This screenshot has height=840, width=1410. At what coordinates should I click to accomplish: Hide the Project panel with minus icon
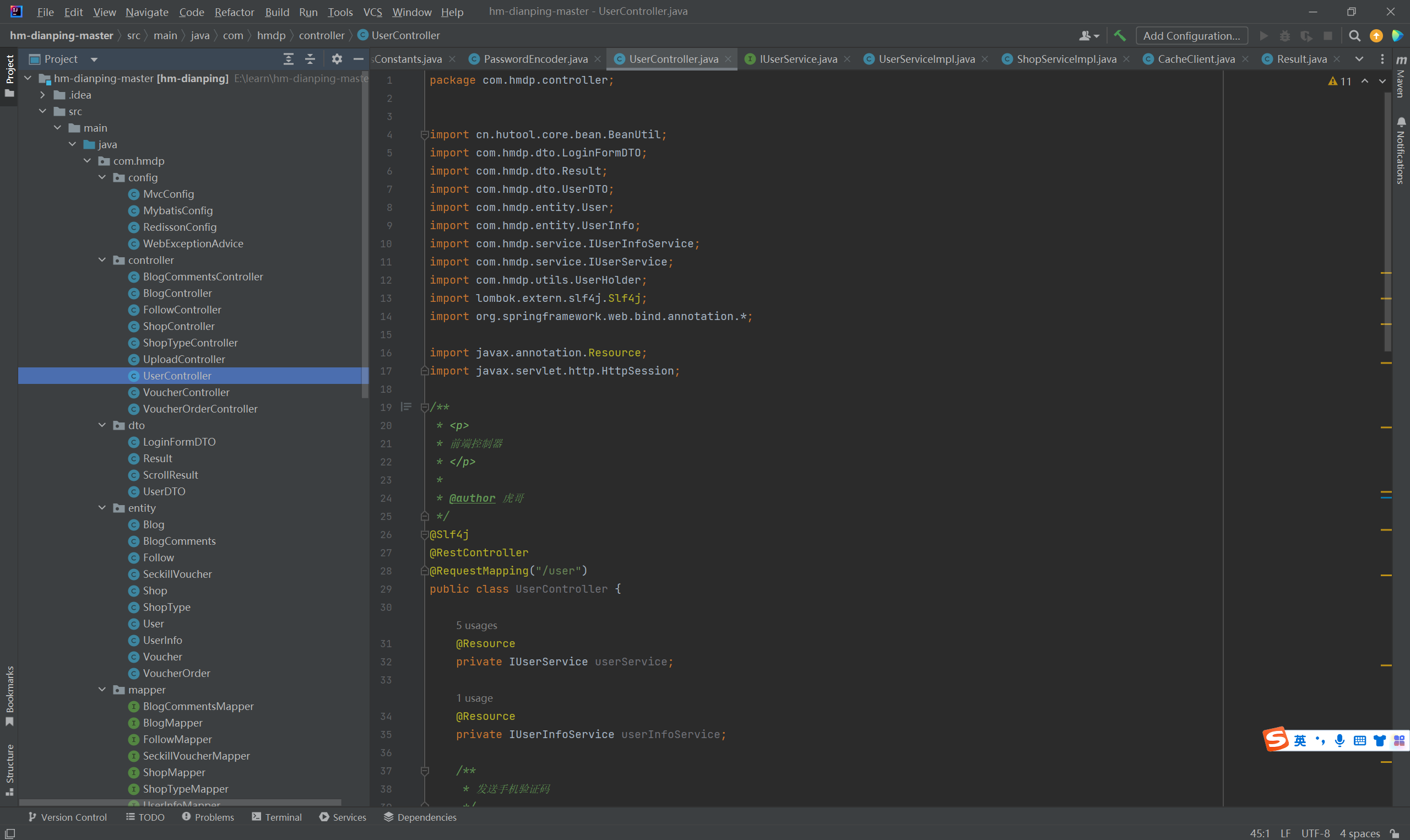pyautogui.click(x=358, y=59)
